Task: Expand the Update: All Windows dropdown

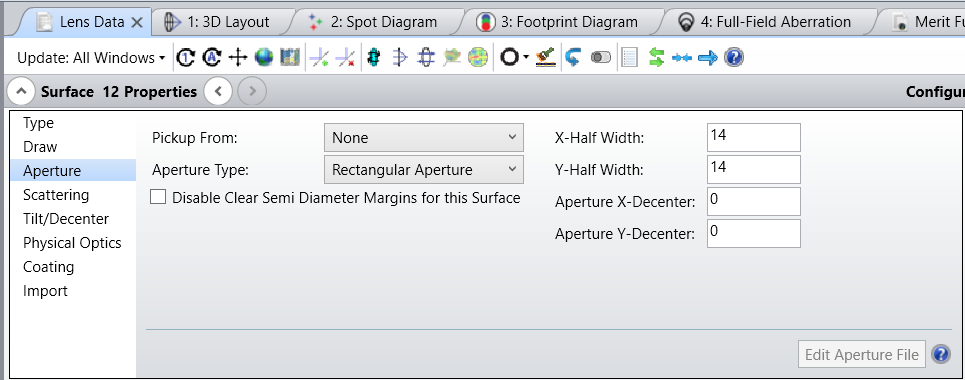Action: pos(91,58)
